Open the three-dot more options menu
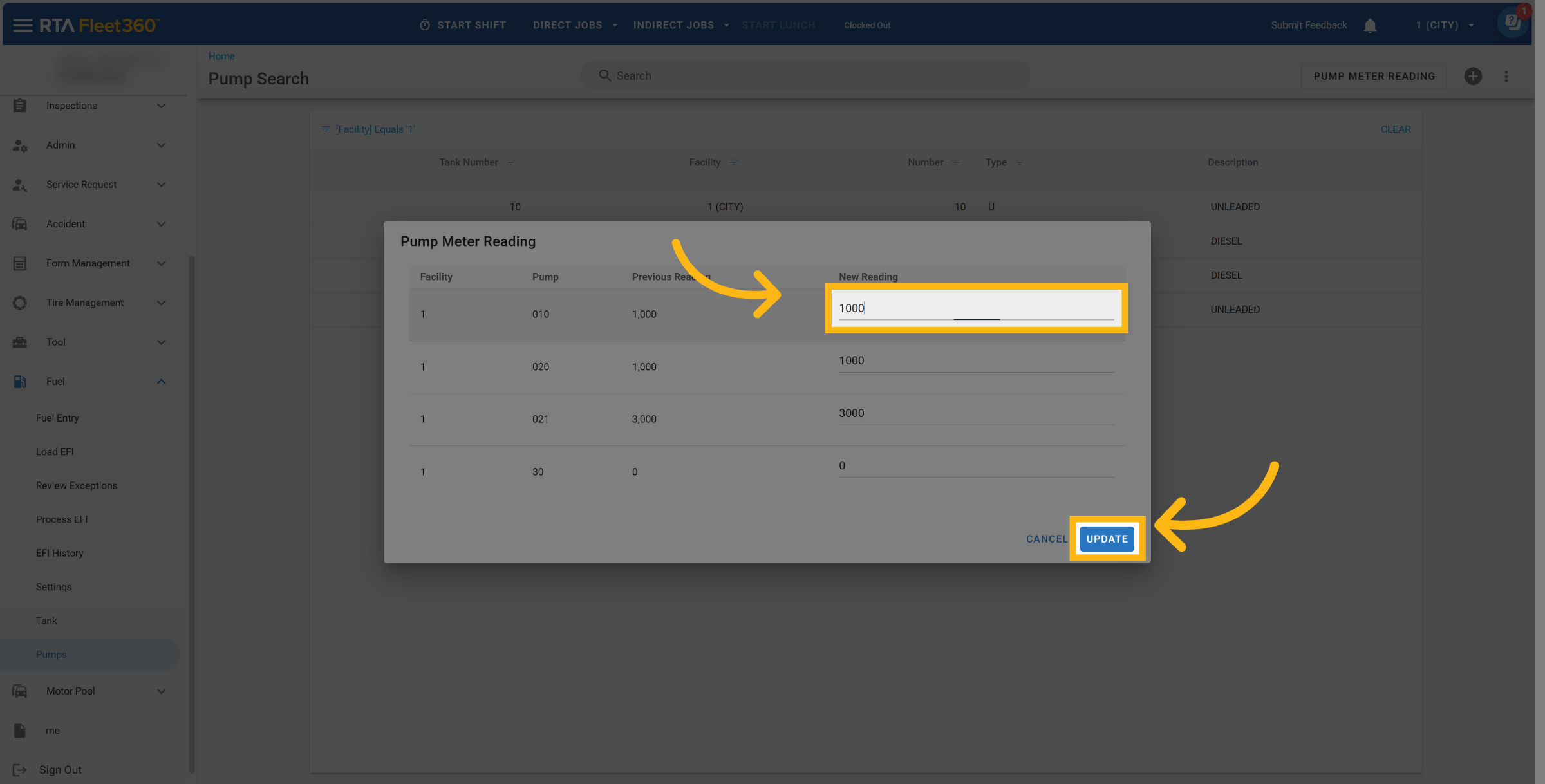This screenshot has width=1545, height=784. coord(1506,76)
